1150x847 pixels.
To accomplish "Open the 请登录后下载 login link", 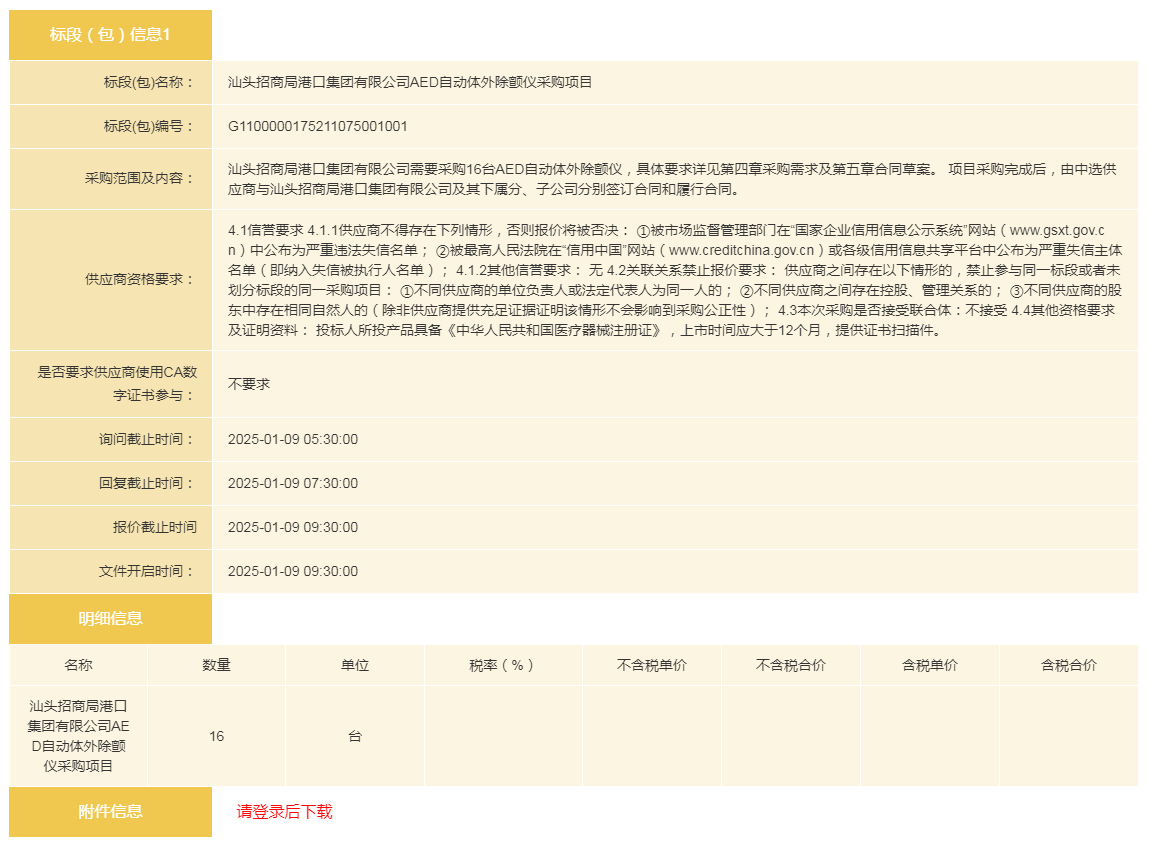I will [x=284, y=811].
